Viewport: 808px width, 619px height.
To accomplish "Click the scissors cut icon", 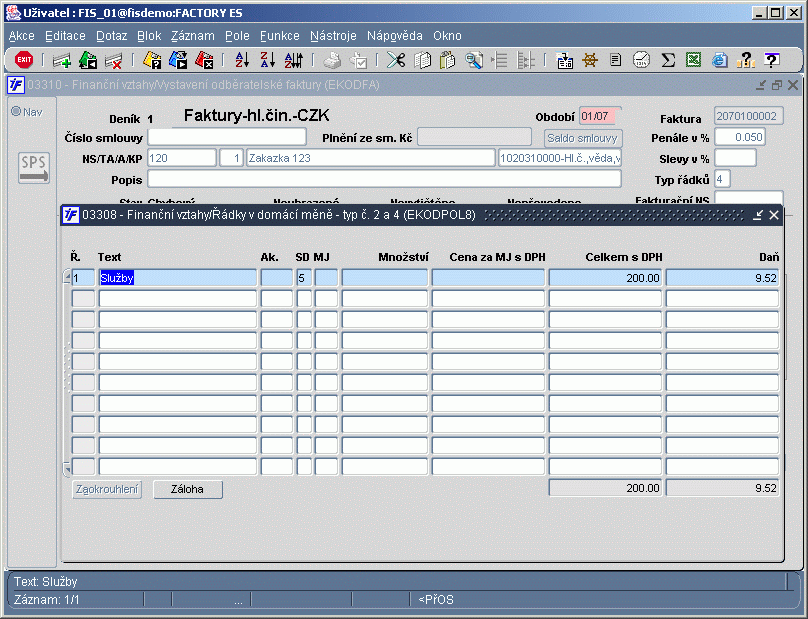I will 396,60.
